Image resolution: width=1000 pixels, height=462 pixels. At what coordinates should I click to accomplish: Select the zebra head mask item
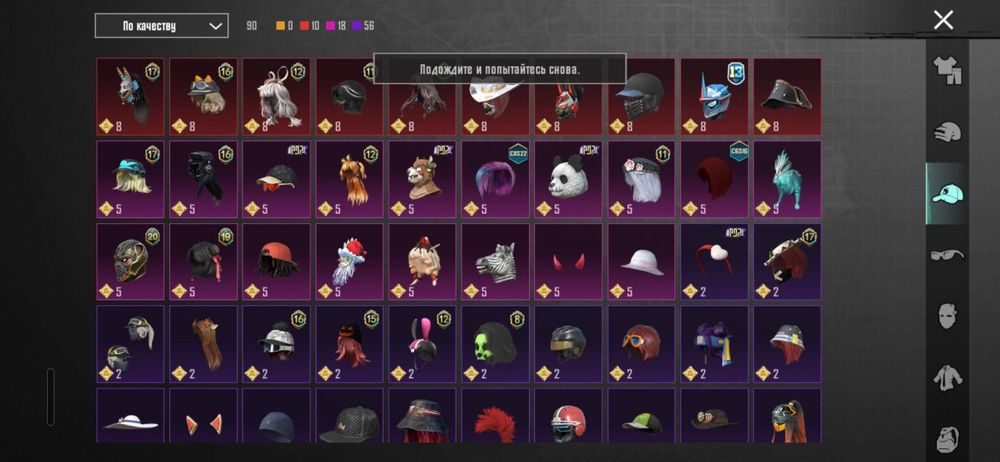[495, 262]
